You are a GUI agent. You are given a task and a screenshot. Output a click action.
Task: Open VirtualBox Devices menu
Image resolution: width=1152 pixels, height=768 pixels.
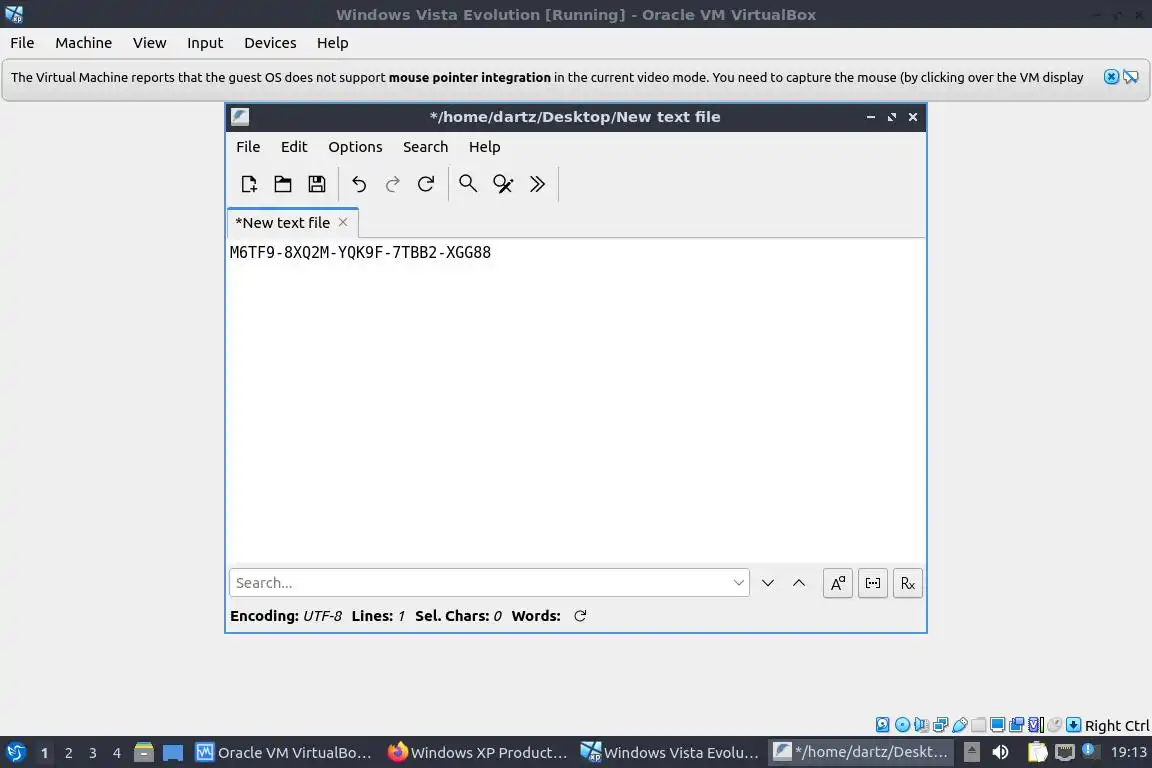tap(270, 43)
